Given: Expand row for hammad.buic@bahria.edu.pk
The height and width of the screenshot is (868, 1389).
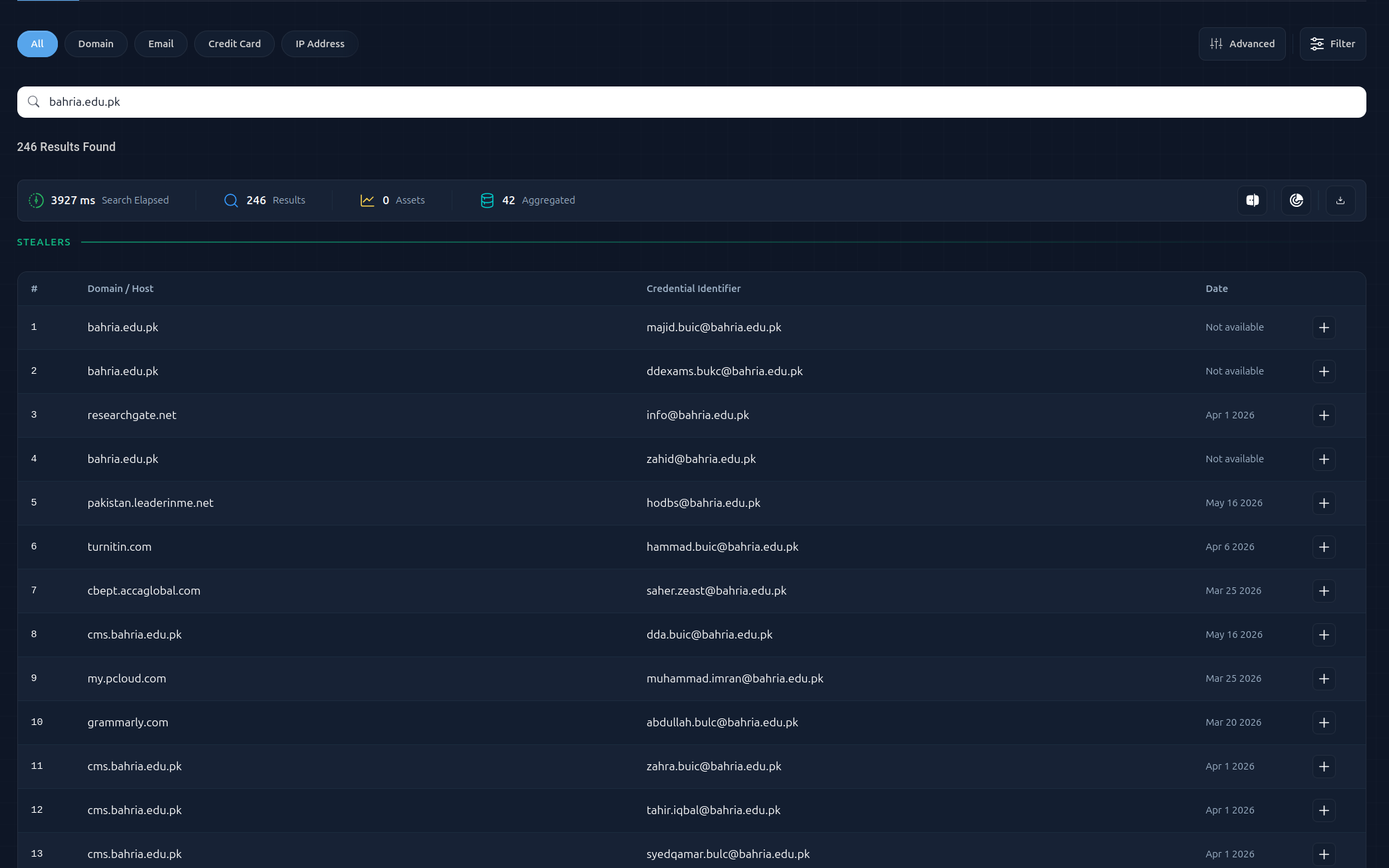Looking at the screenshot, I should 1324,547.
